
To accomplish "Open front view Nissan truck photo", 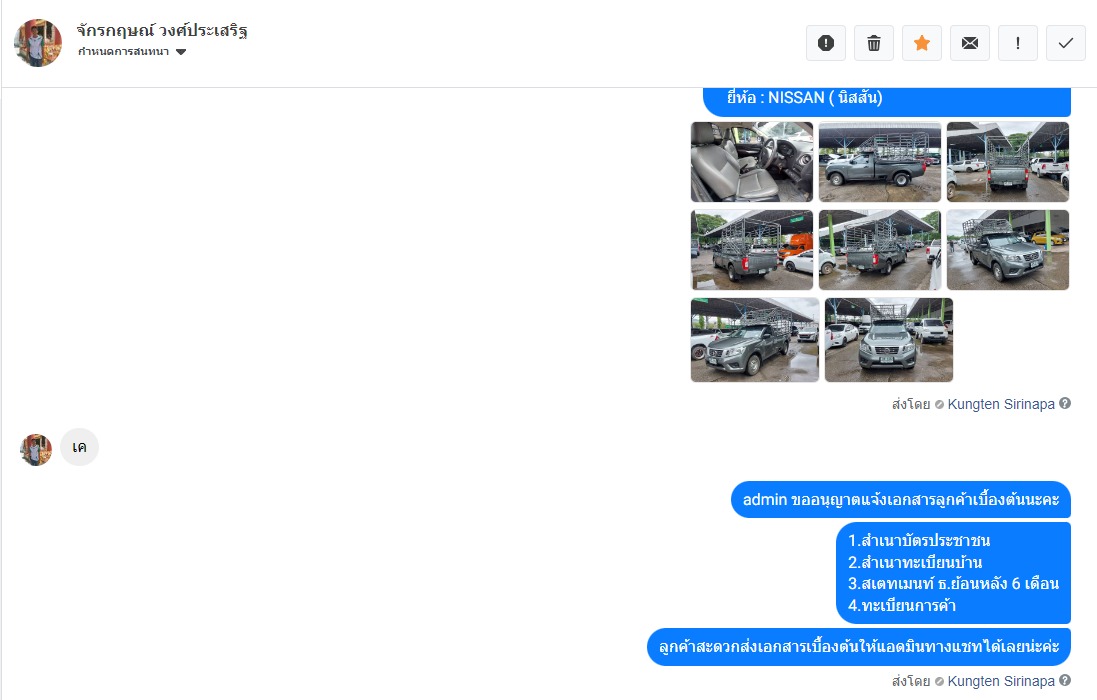I will [889, 340].
